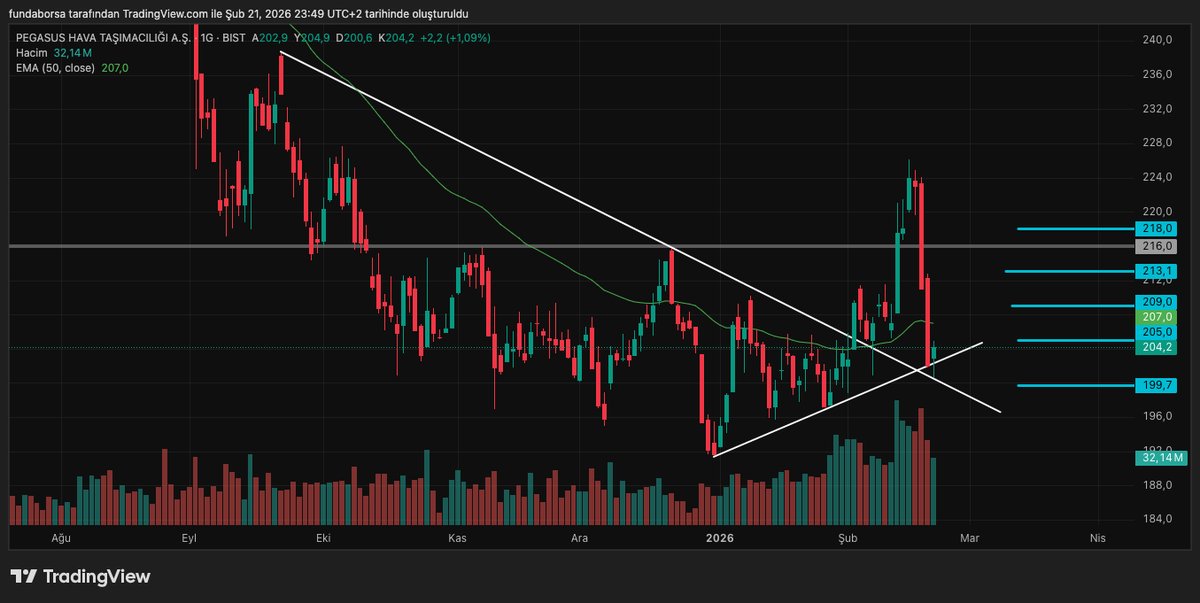Click the 224,0 price axis tick

coord(1156,178)
